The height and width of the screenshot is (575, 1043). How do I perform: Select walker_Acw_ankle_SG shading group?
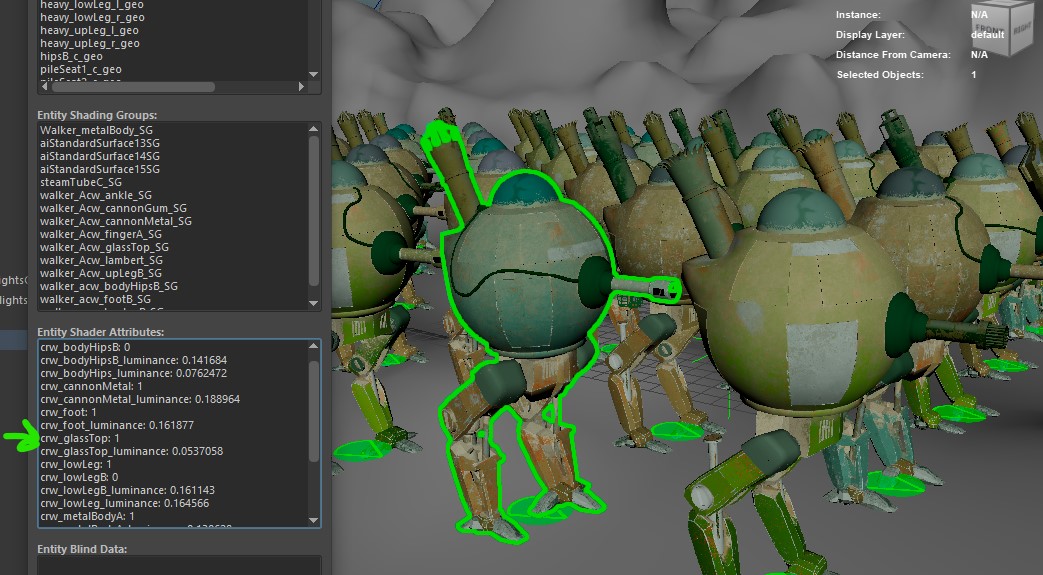click(x=96, y=195)
